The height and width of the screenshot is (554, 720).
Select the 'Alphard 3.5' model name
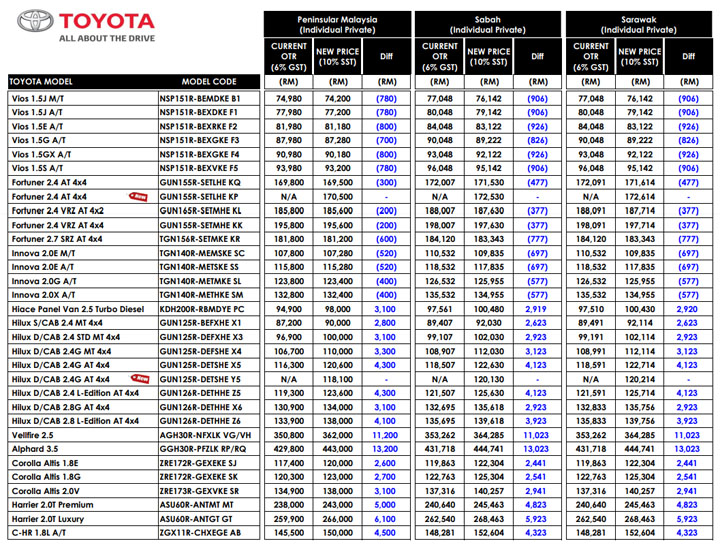(x=34, y=449)
